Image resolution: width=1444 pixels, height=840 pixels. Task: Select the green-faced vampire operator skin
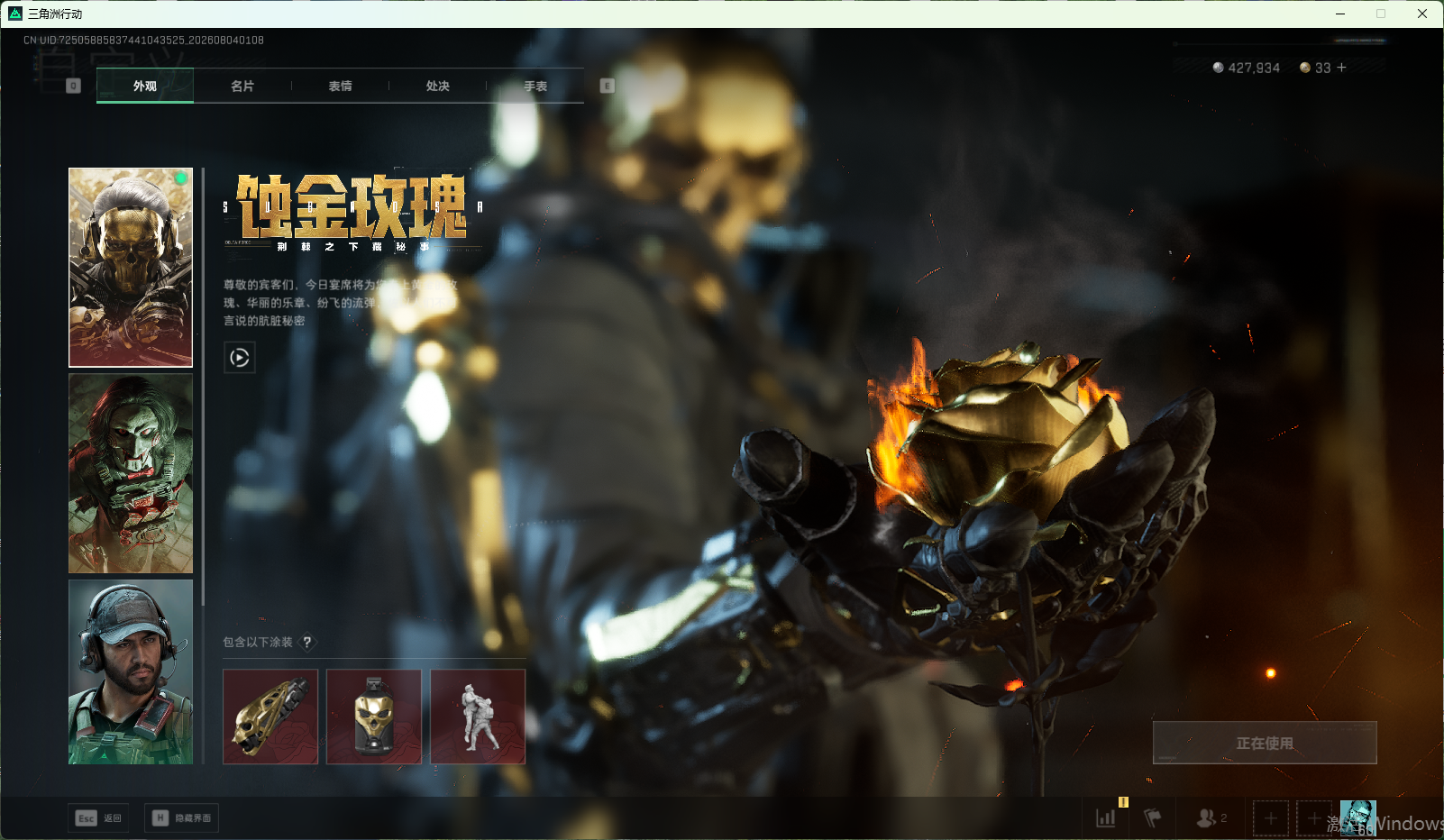coord(131,474)
